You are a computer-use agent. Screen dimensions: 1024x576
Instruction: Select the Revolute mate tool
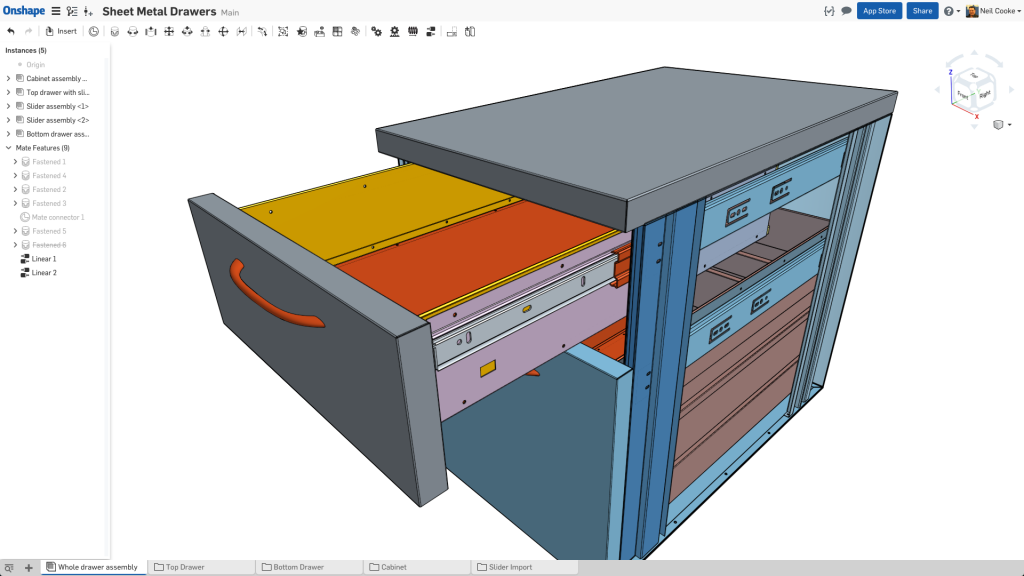click(133, 31)
